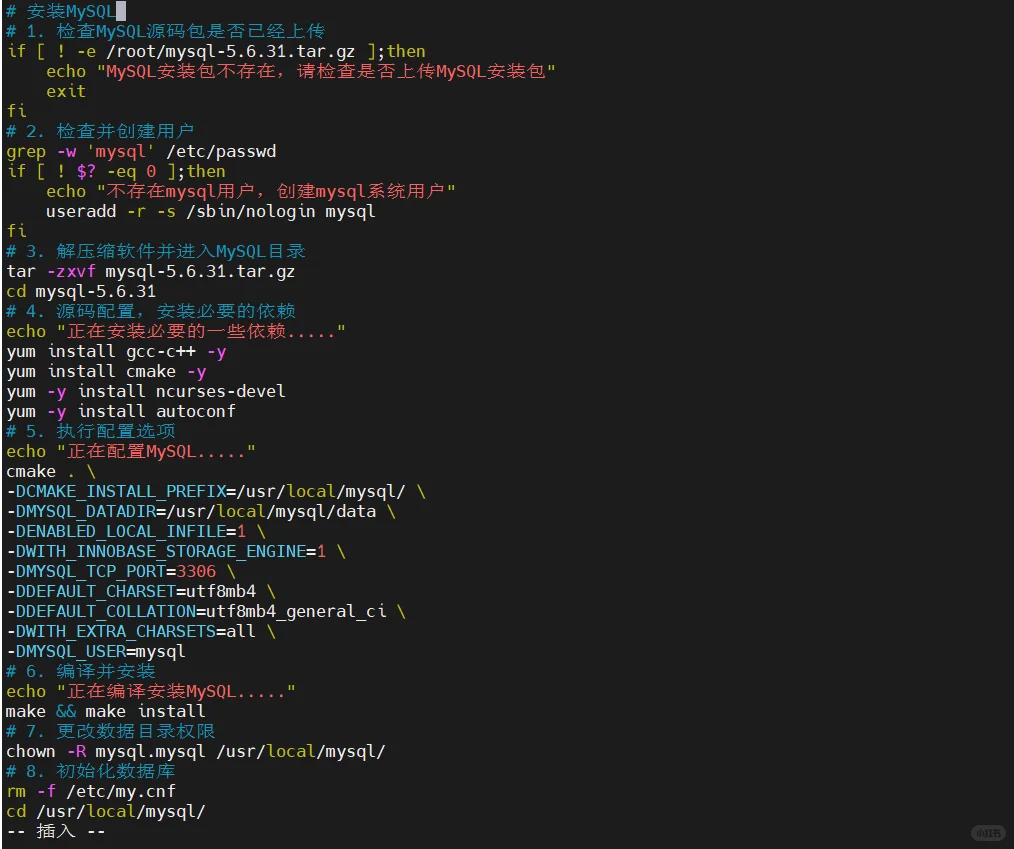Viewport: 1014px width, 849px height.
Task: Click the line 'yum install cmake -y'
Action: (x=106, y=371)
